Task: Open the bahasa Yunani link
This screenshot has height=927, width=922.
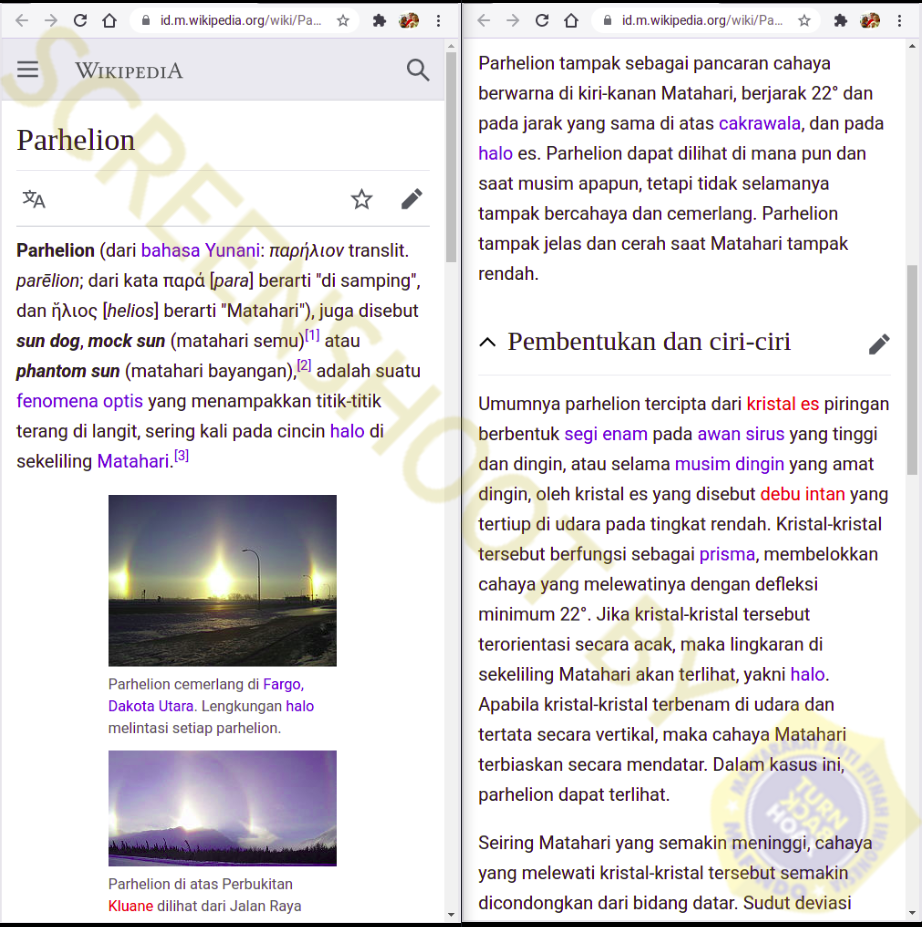Action: [x=200, y=251]
